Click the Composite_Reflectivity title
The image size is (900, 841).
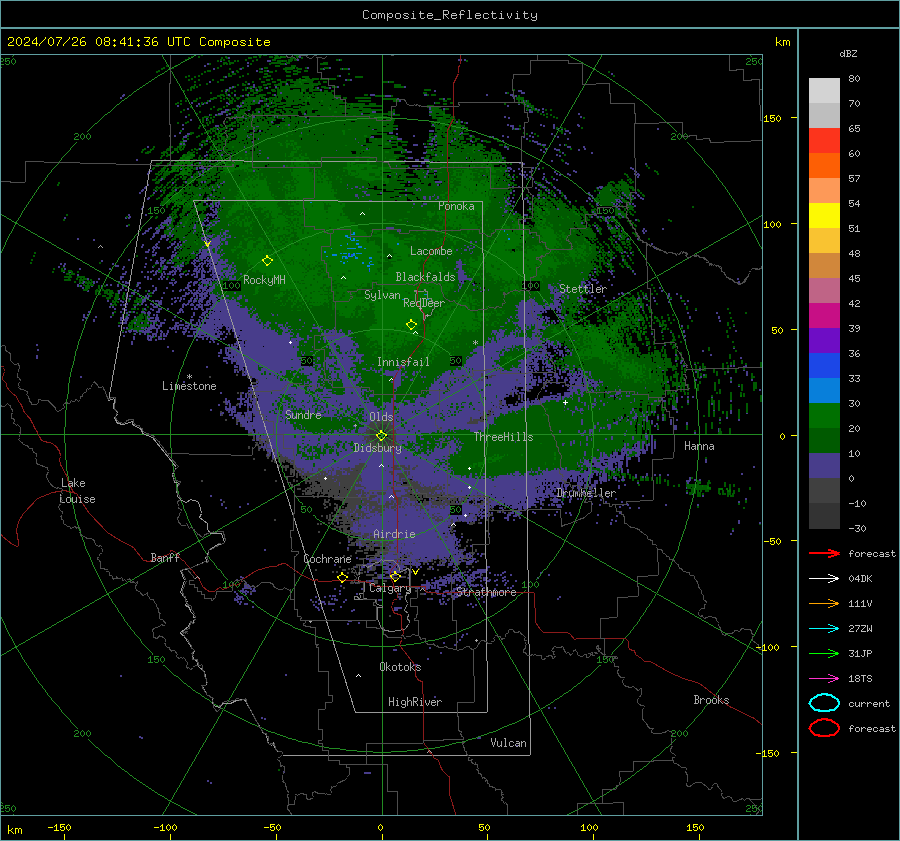450,15
